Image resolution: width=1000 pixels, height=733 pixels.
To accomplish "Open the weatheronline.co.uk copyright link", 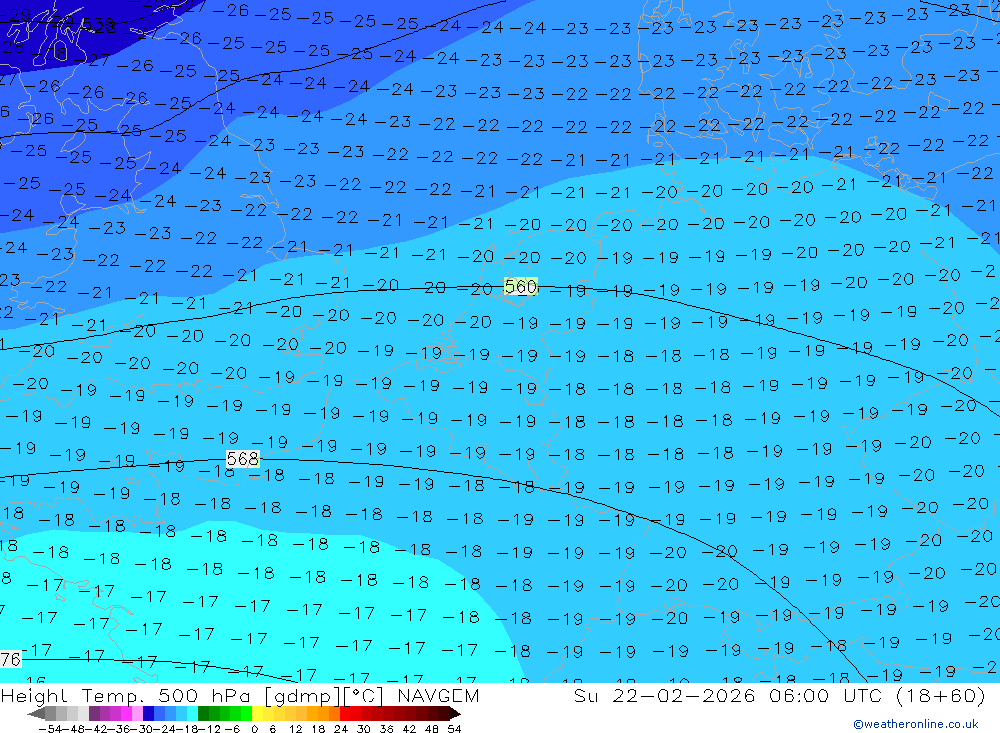I will pos(916,724).
